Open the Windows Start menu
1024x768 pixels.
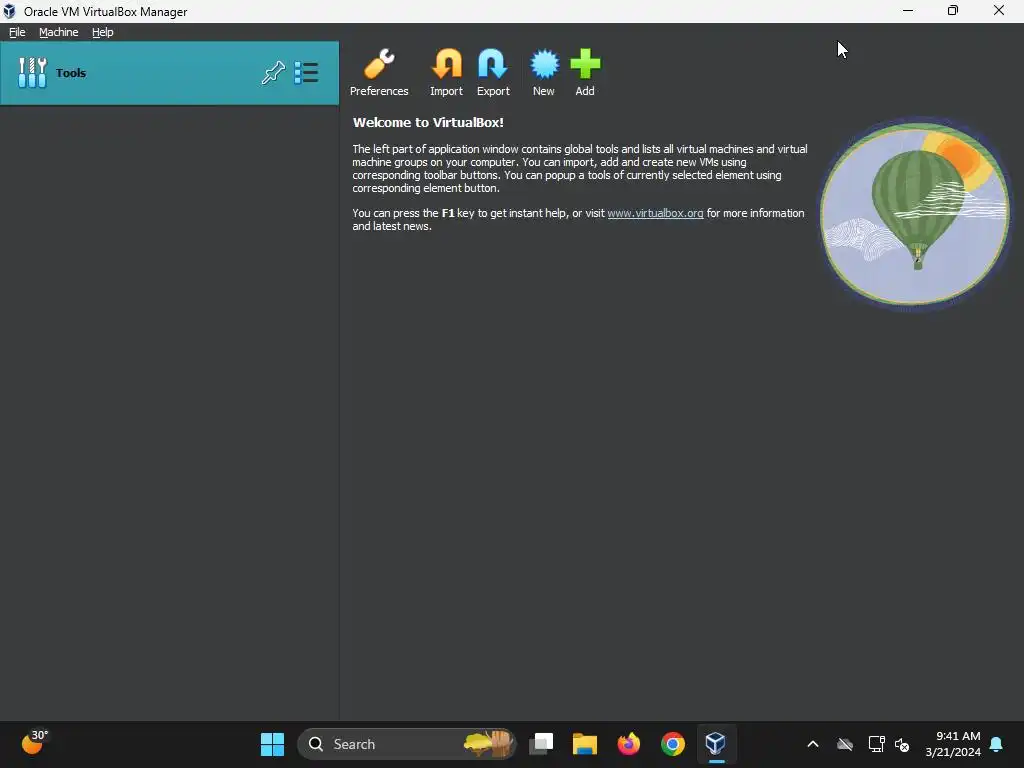click(x=272, y=744)
